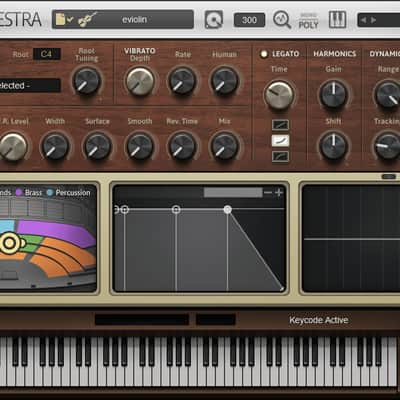Select the top legato curve shape

click(280, 125)
